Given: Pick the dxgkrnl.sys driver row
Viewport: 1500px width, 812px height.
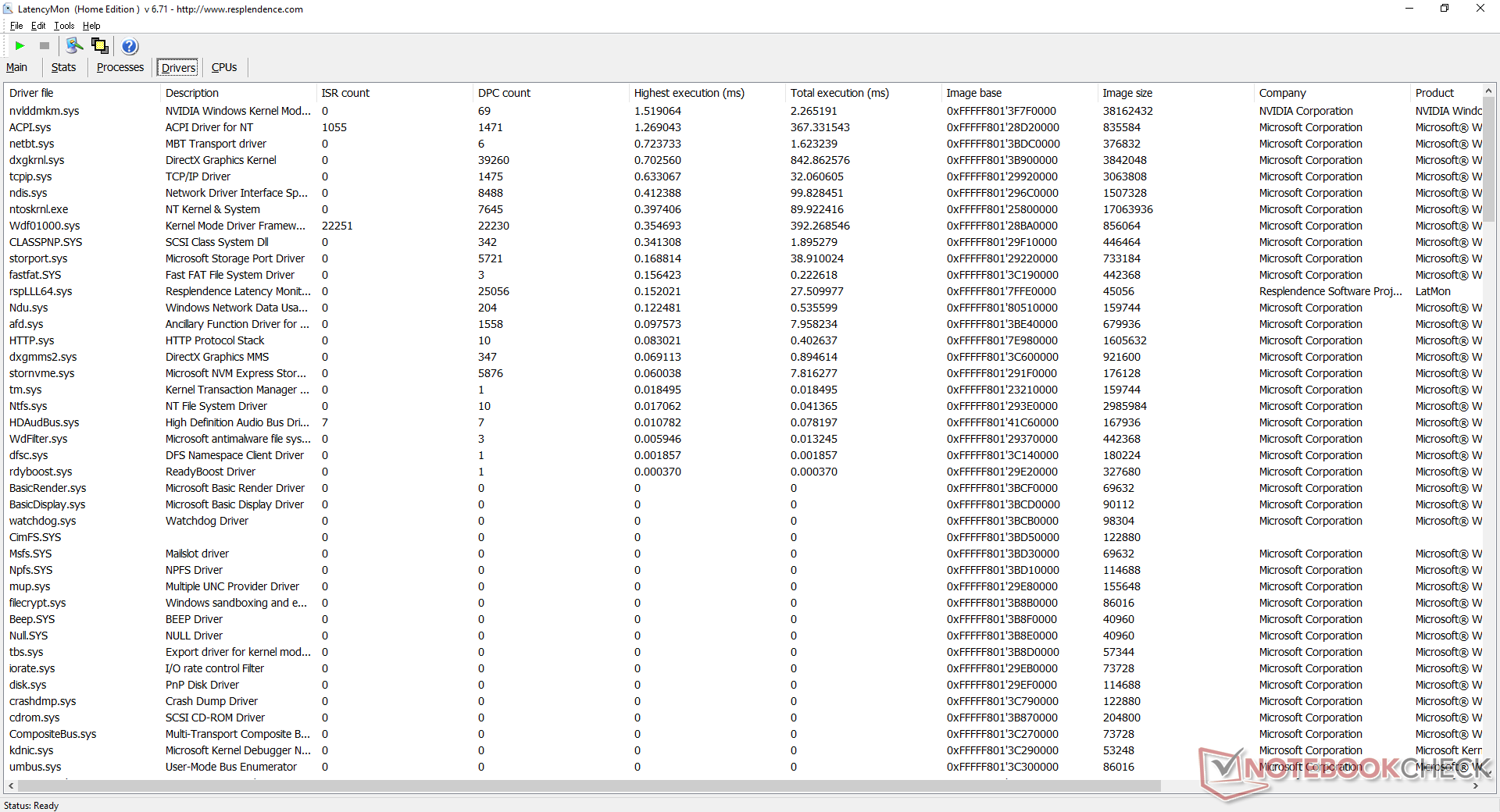Looking at the screenshot, I should pyautogui.click(x=743, y=160).
